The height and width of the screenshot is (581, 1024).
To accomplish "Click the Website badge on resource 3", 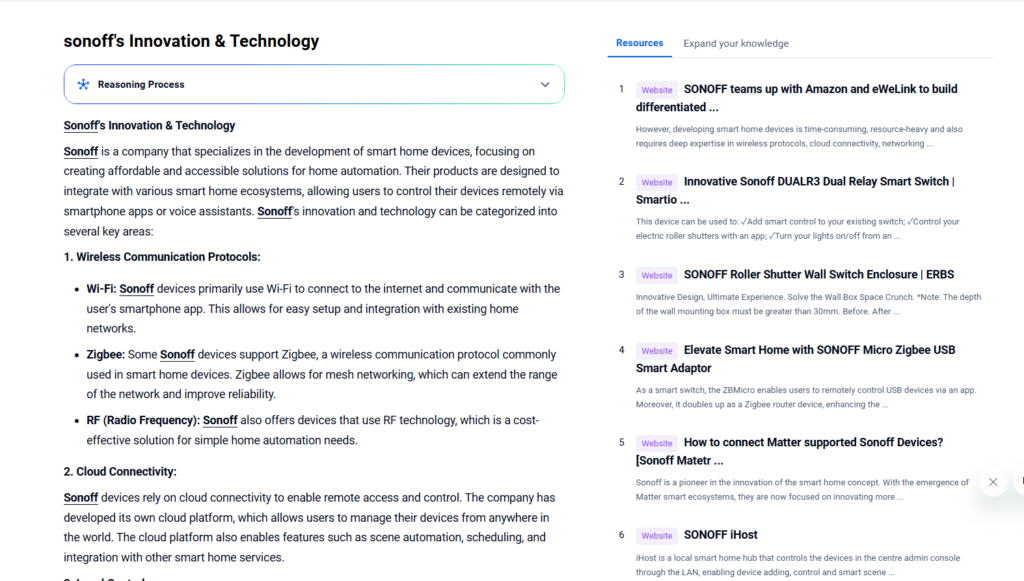I will pyautogui.click(x=657, y=275).
